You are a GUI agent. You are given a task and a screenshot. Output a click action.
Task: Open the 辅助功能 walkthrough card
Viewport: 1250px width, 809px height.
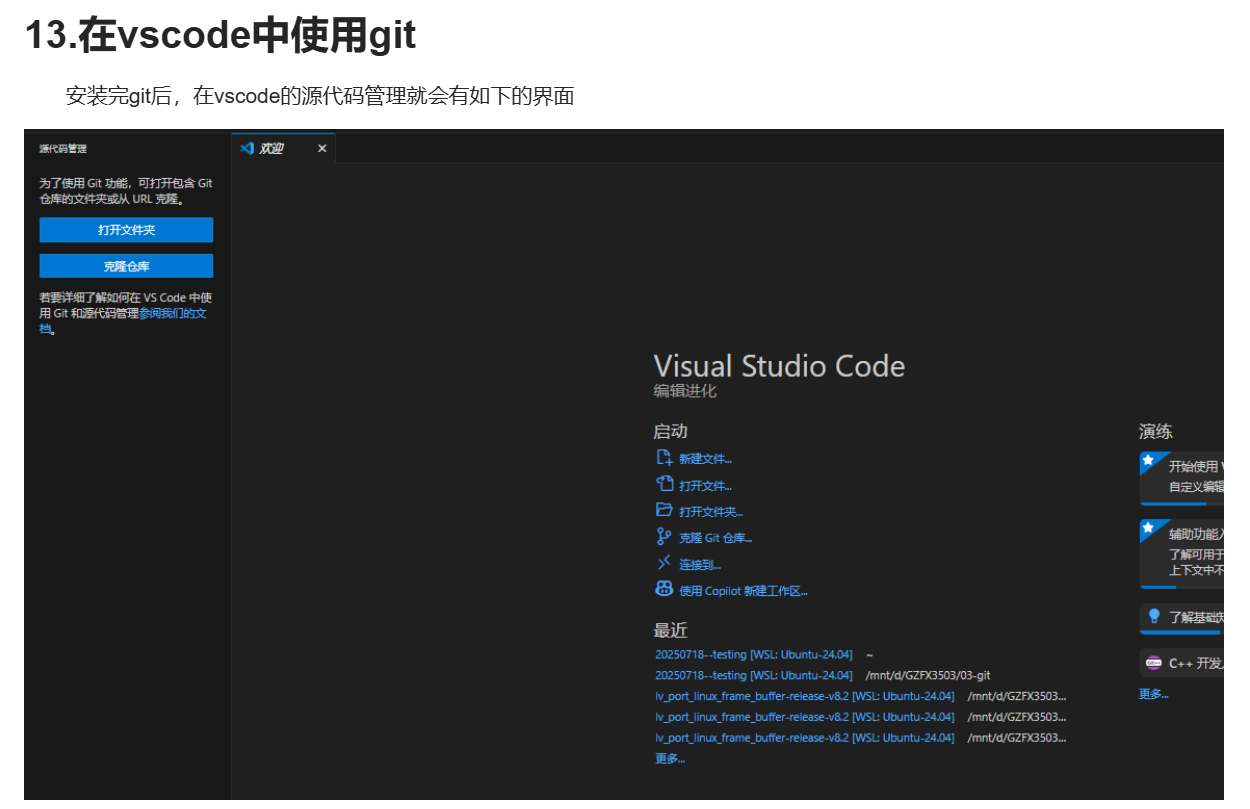(1181, 553)
